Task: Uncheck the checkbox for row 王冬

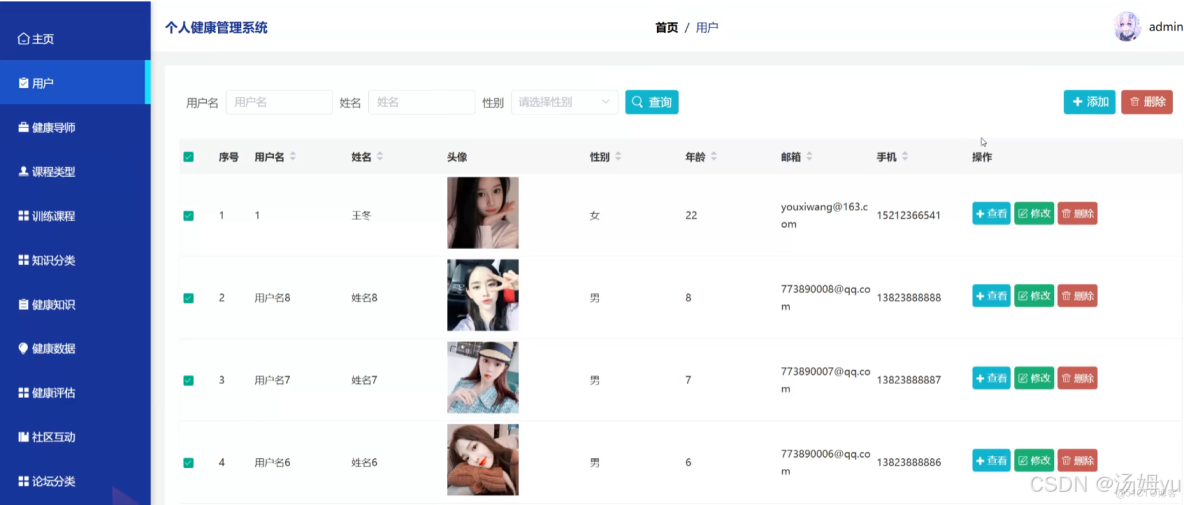Action: coord(189,216)
